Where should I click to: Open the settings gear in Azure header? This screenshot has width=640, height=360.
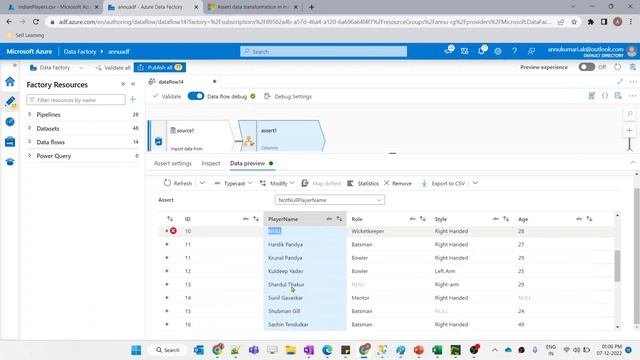[498, 51]
